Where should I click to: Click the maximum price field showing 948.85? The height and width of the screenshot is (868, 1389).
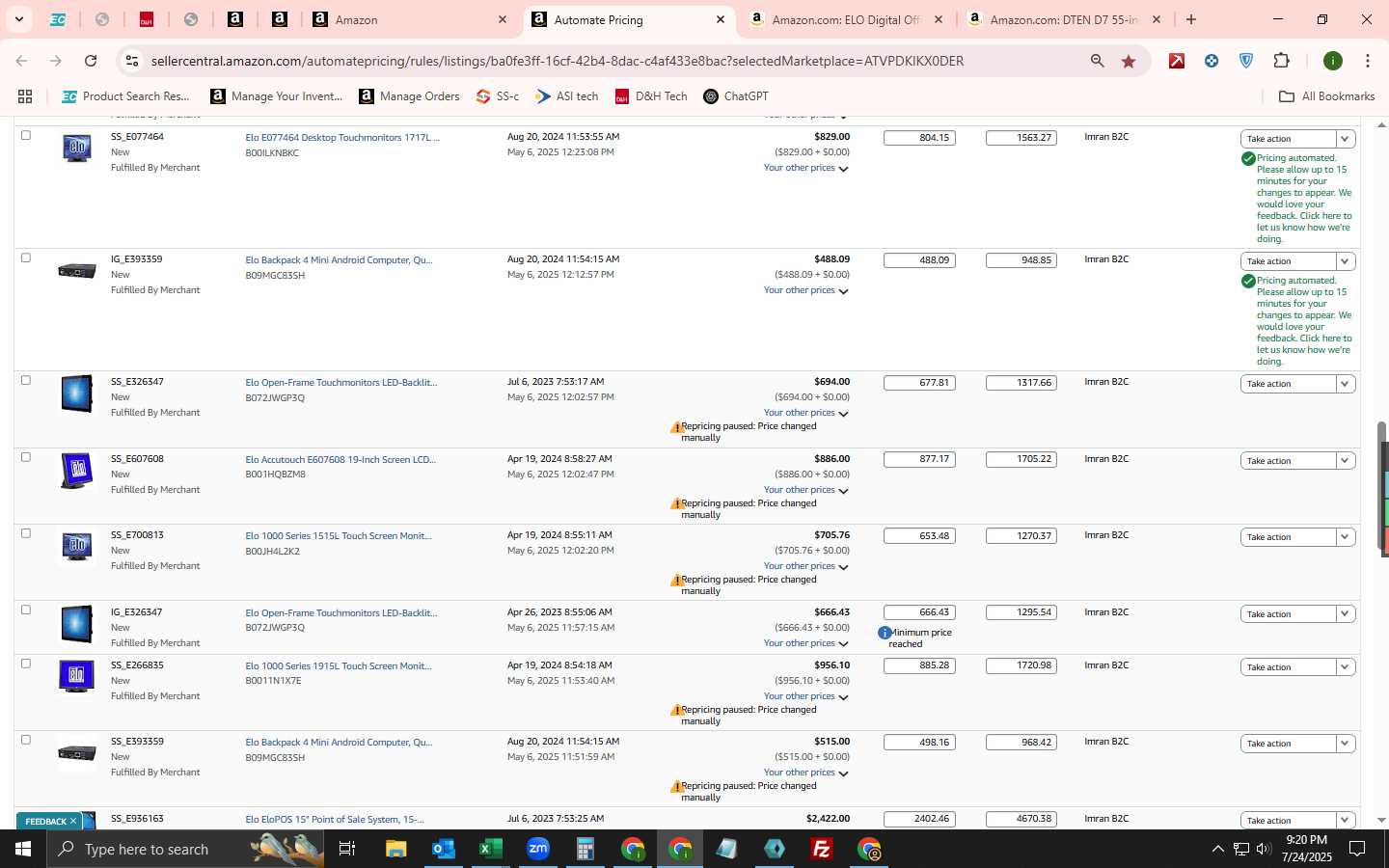coord(1021,260)
